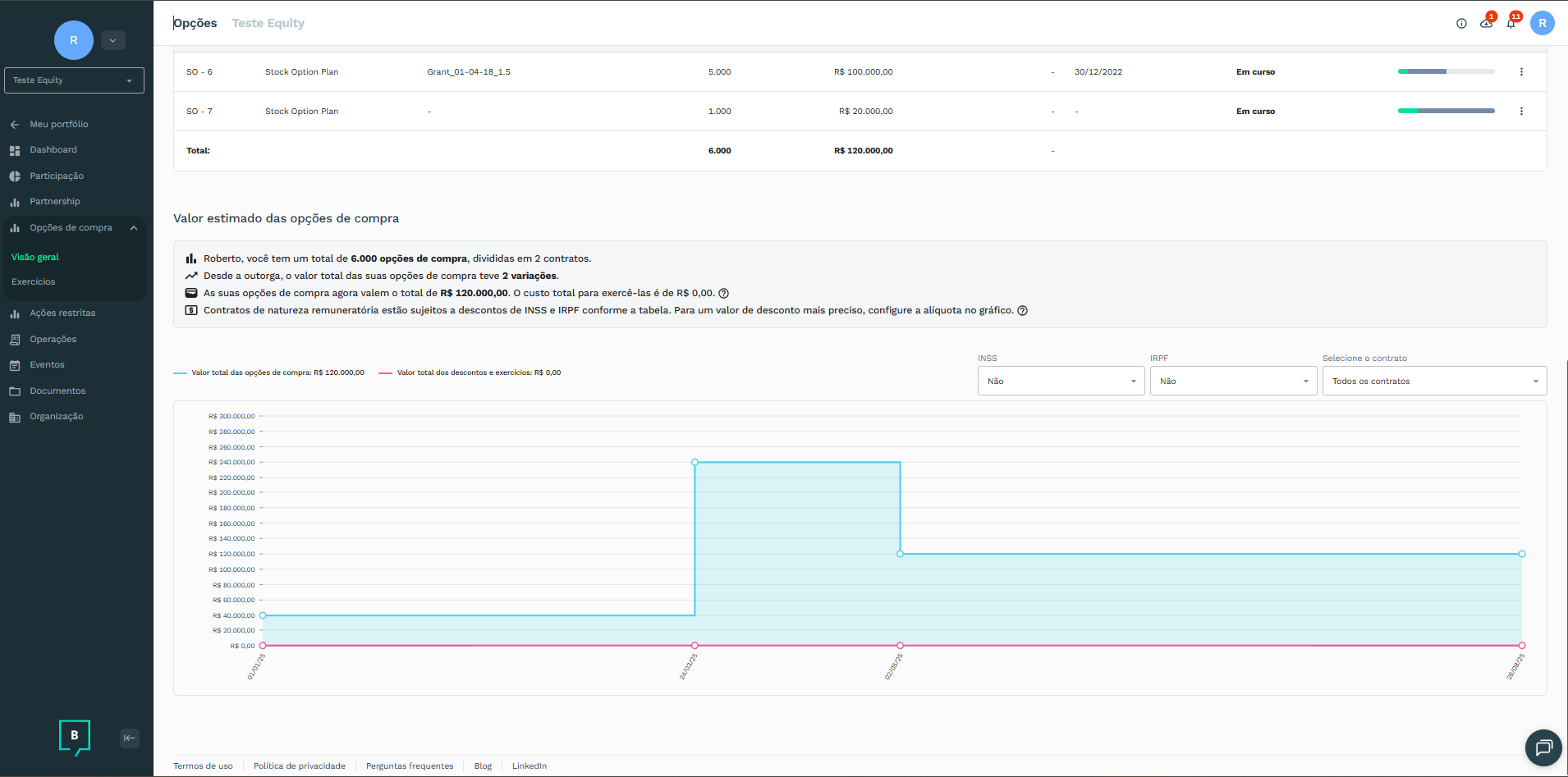This screenshot has height=777, width=1568.
Task: Open three-dot menu for SO - 6 row
Action: [1521, 72]
